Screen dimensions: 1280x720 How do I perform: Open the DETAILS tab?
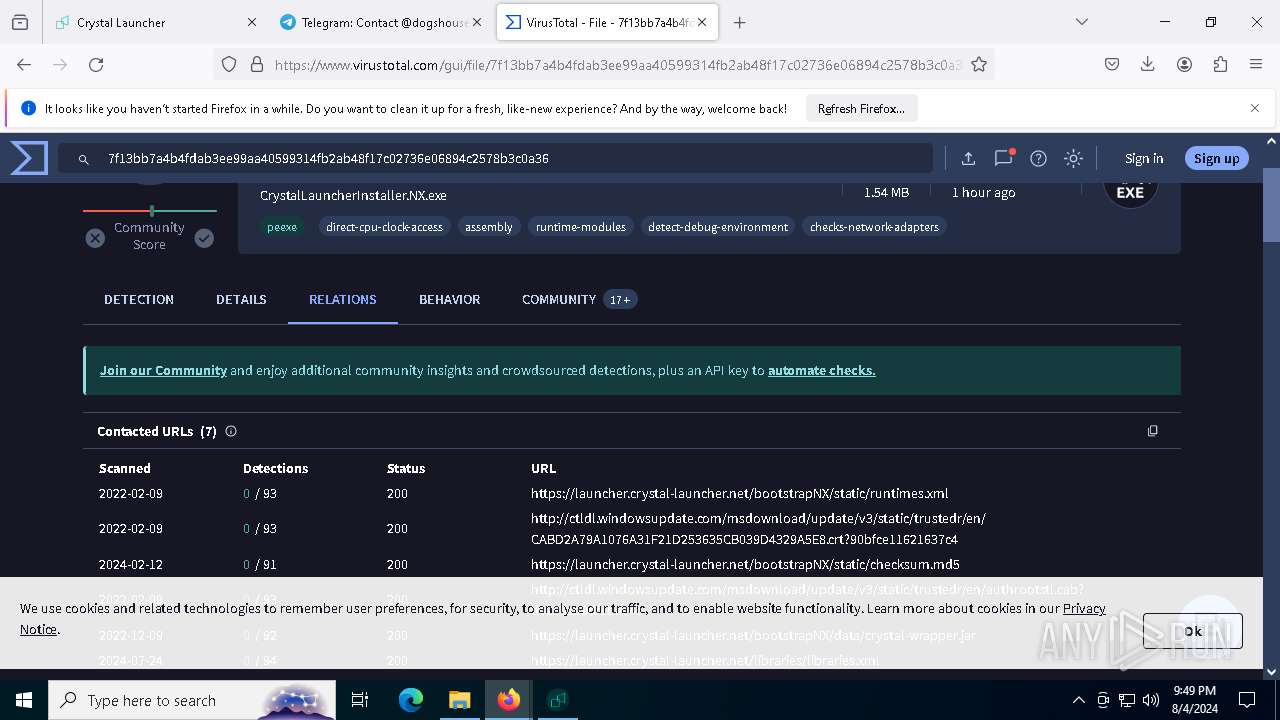241,299
